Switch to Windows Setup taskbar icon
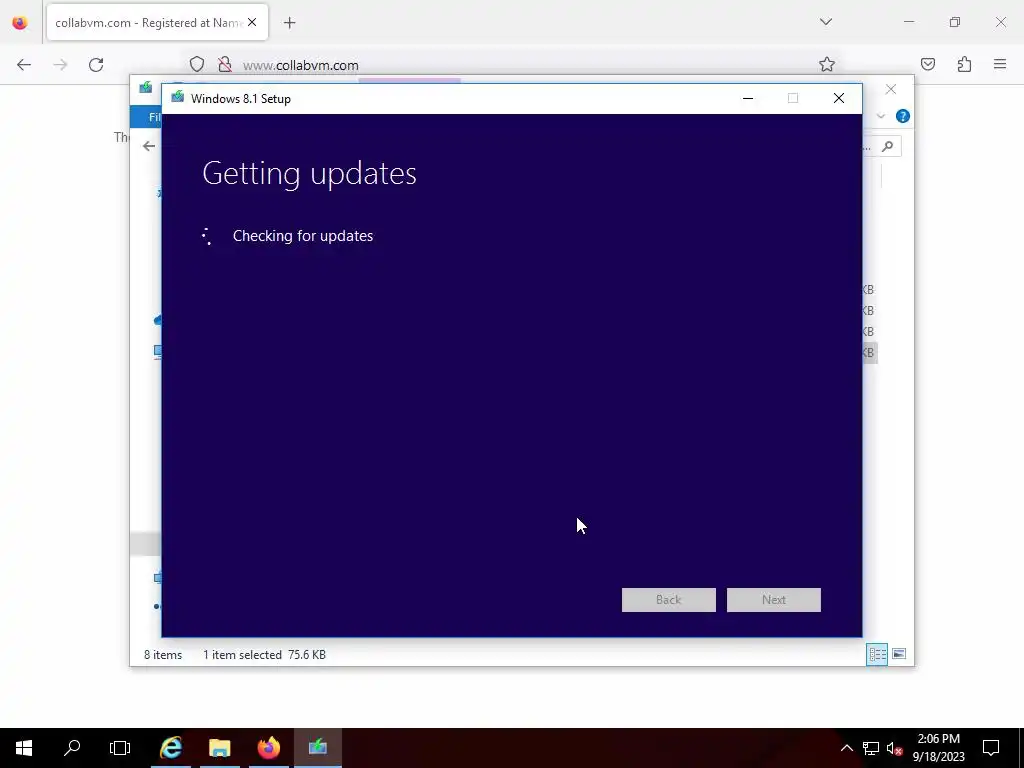Screen dimensions: 1024x768 pyautogui.click(x=317, y=748)
